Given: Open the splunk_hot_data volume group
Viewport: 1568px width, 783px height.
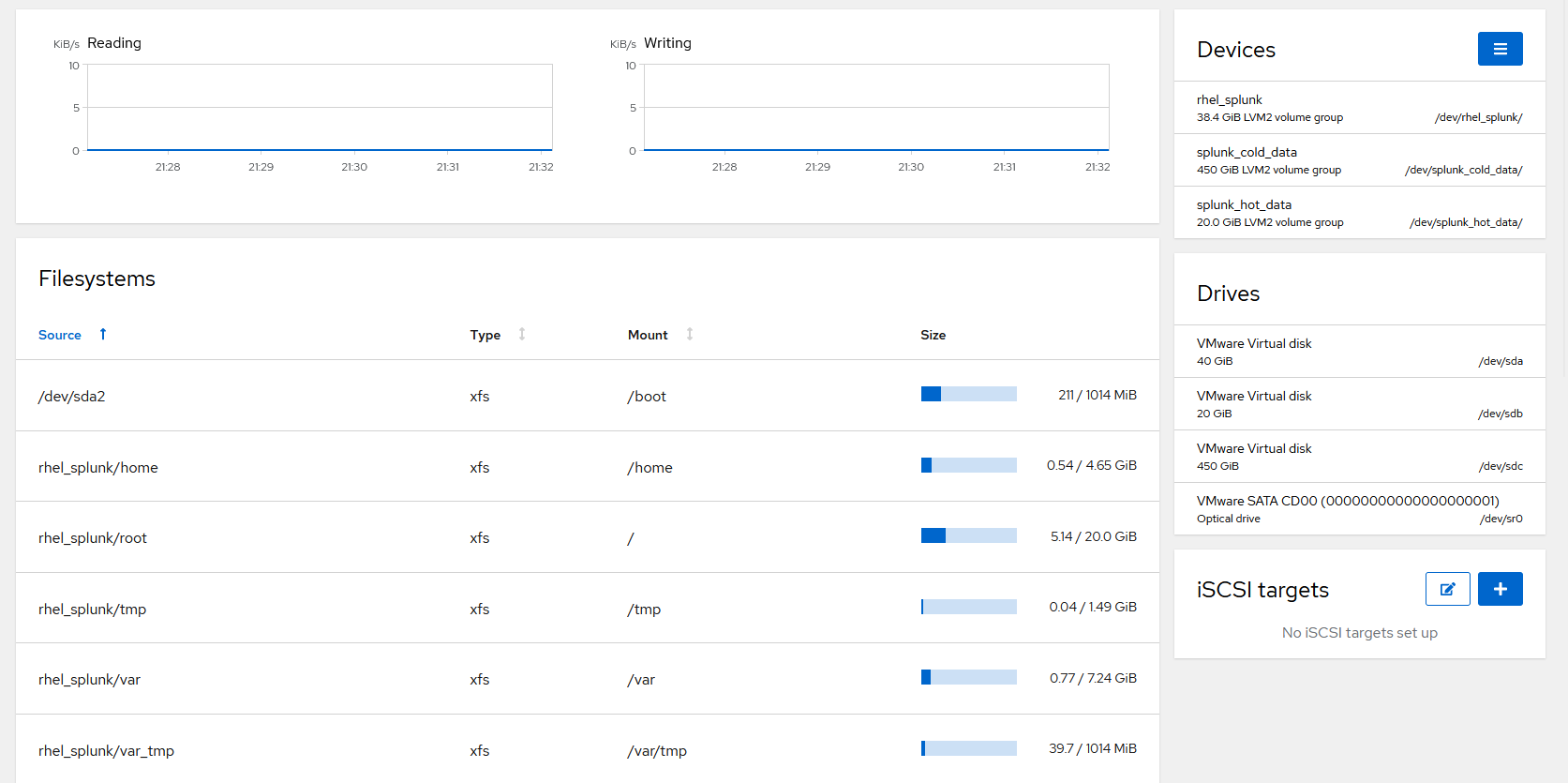Looking at the screenshot, I should (x=1359, y=213).
